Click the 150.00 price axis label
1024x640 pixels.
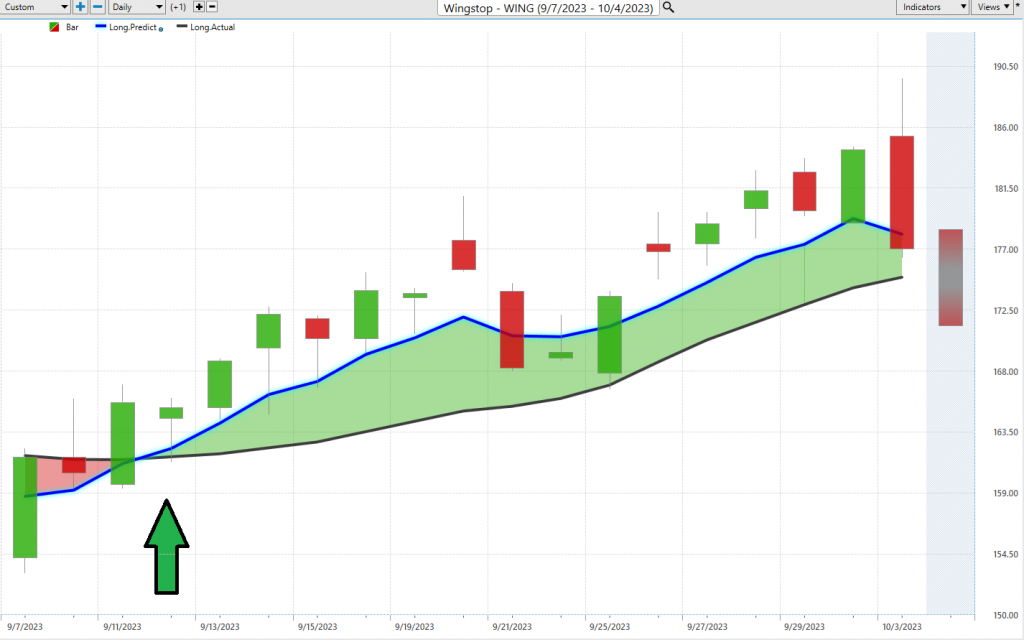coord(1006,615)
